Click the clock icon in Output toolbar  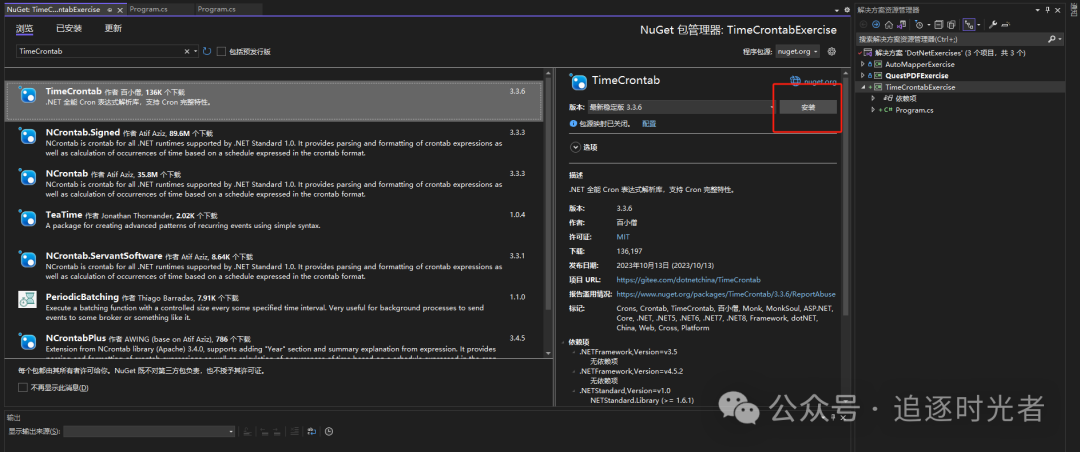click(329, 431)
